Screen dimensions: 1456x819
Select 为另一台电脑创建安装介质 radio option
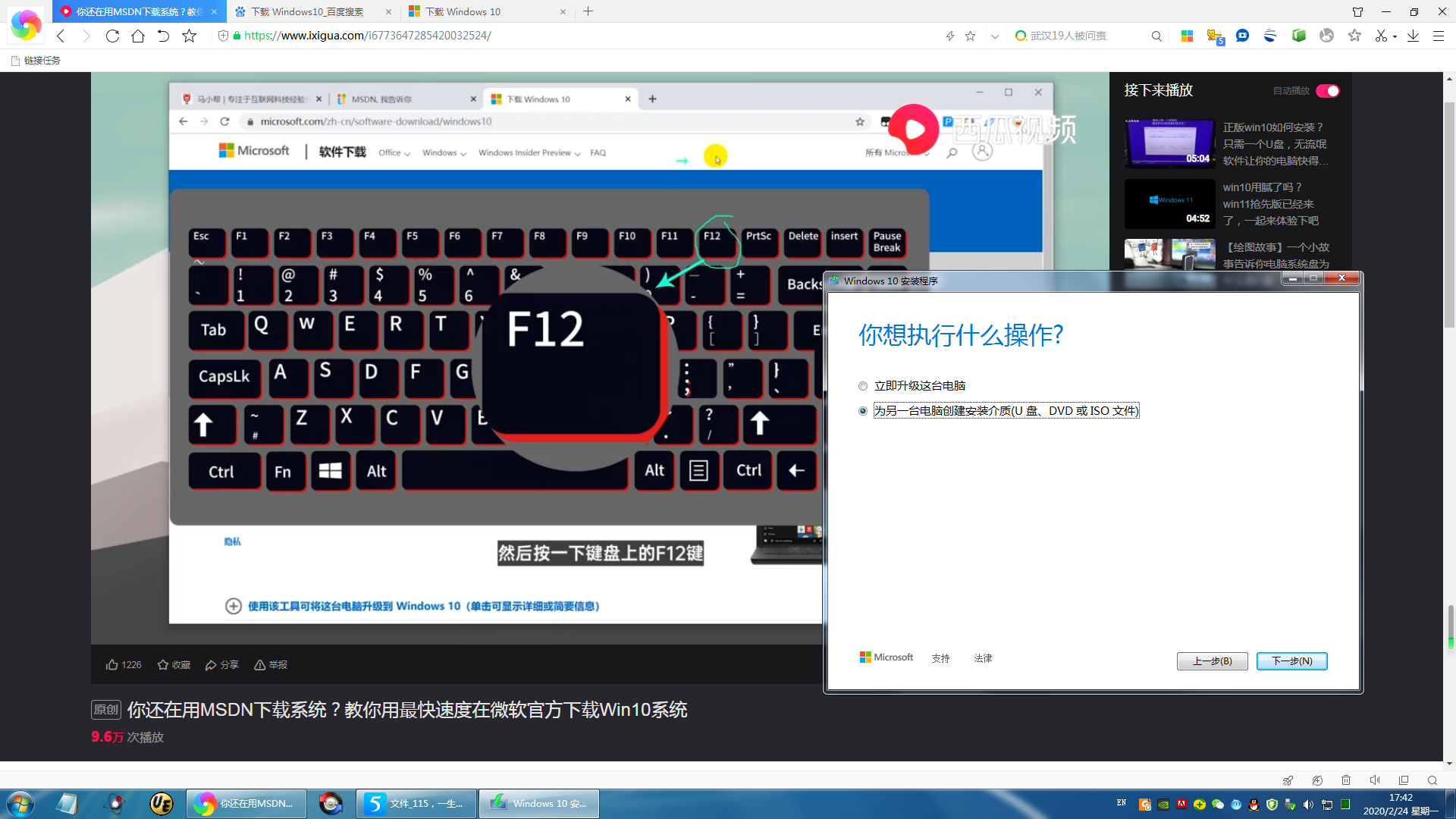pos(863,411)
